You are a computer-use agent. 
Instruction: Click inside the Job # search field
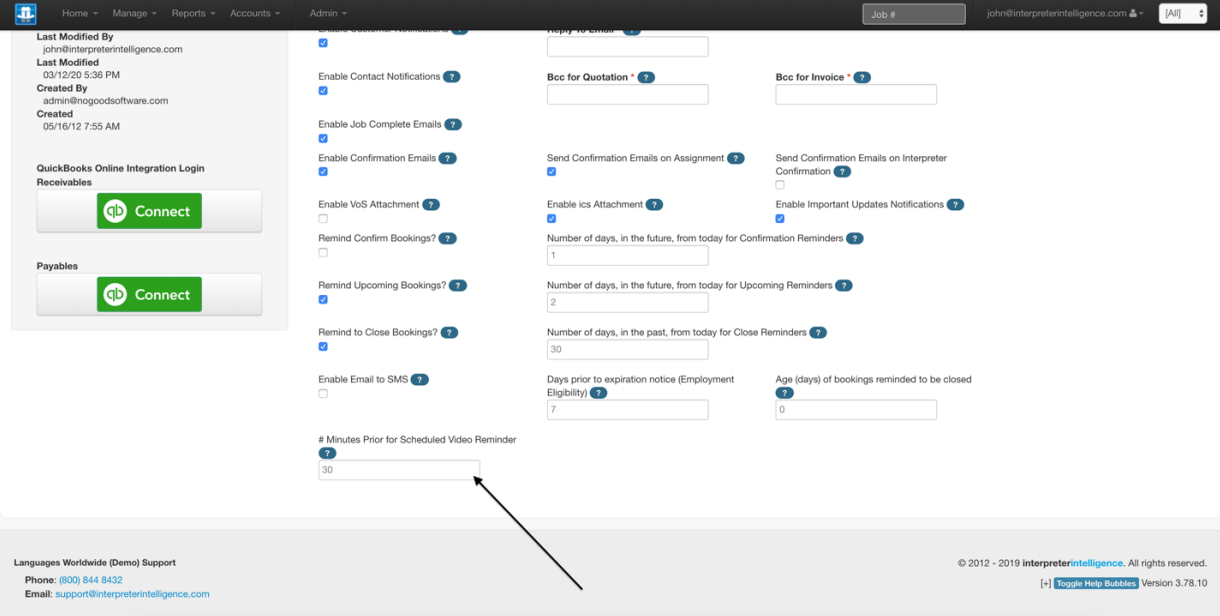[912, 13]
